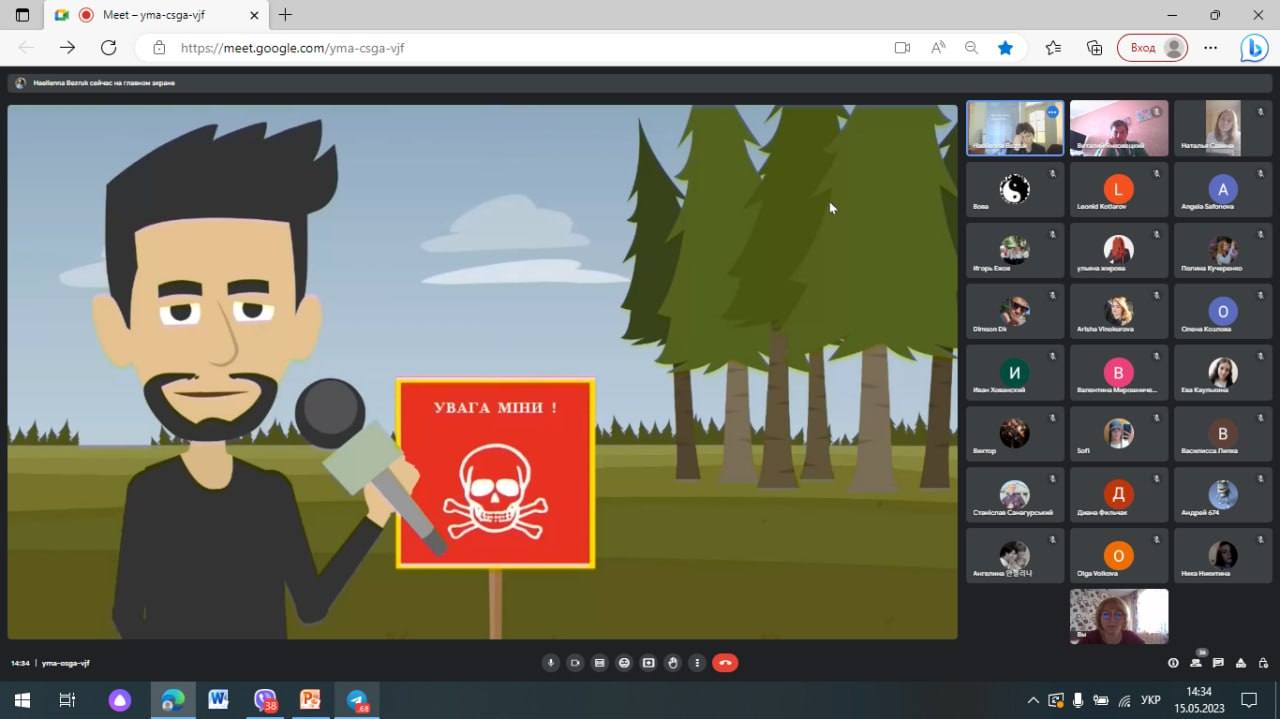
Task: Select Leonid Kottarov participant tile
Action: point(1118,189)
